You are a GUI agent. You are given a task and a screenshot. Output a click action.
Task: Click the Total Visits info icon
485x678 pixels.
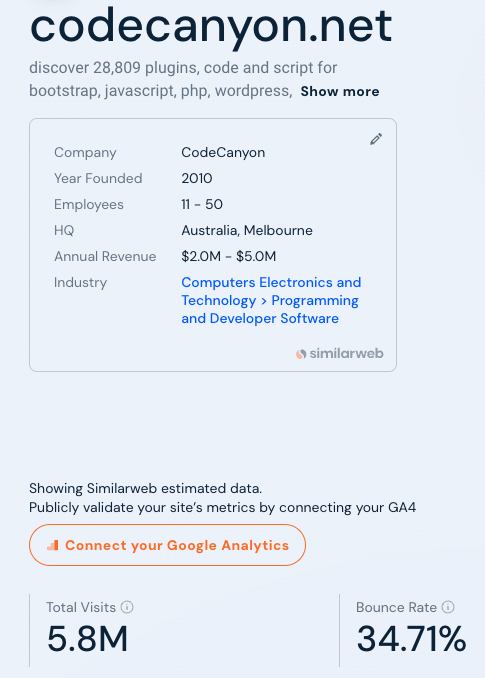(x=127, y=607)
